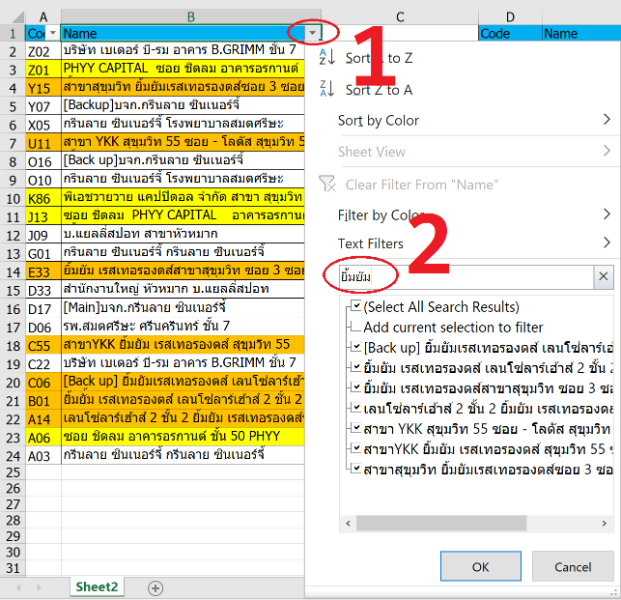Click the Sort A to Z icon
Viewport: 621px width, 600px height.
coord(326,58)
